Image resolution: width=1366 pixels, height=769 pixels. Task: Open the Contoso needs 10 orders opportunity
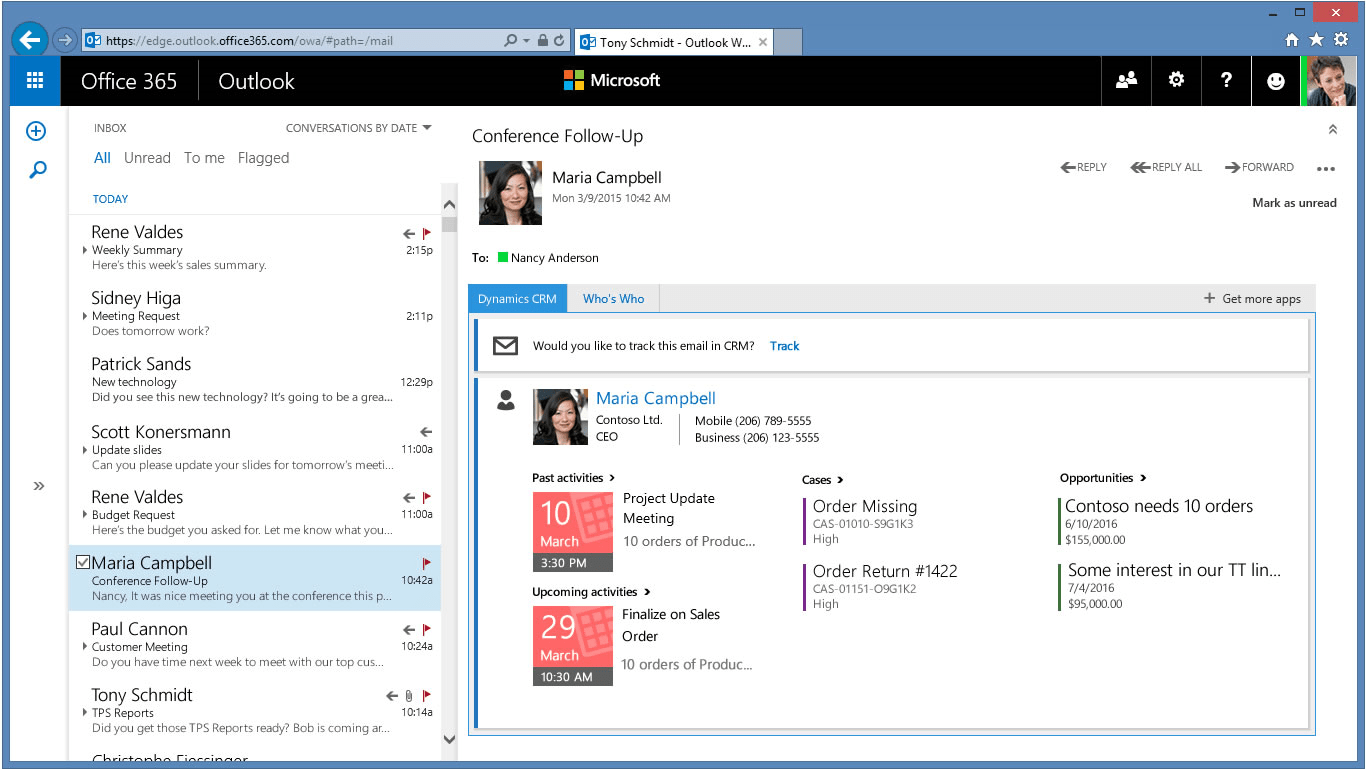coord(1159,506)
